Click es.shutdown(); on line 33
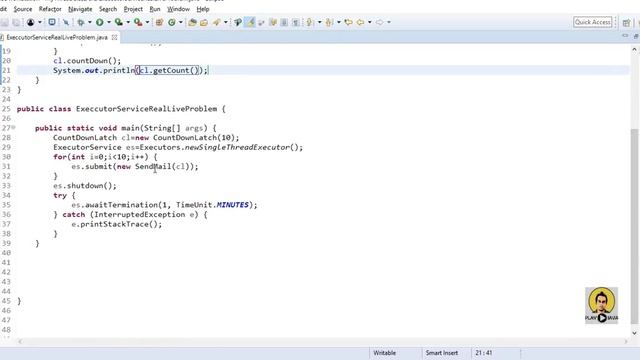Image resolution: width=640 pixels, height=360 pixels. pyautogui.click(x=84, y=186)
